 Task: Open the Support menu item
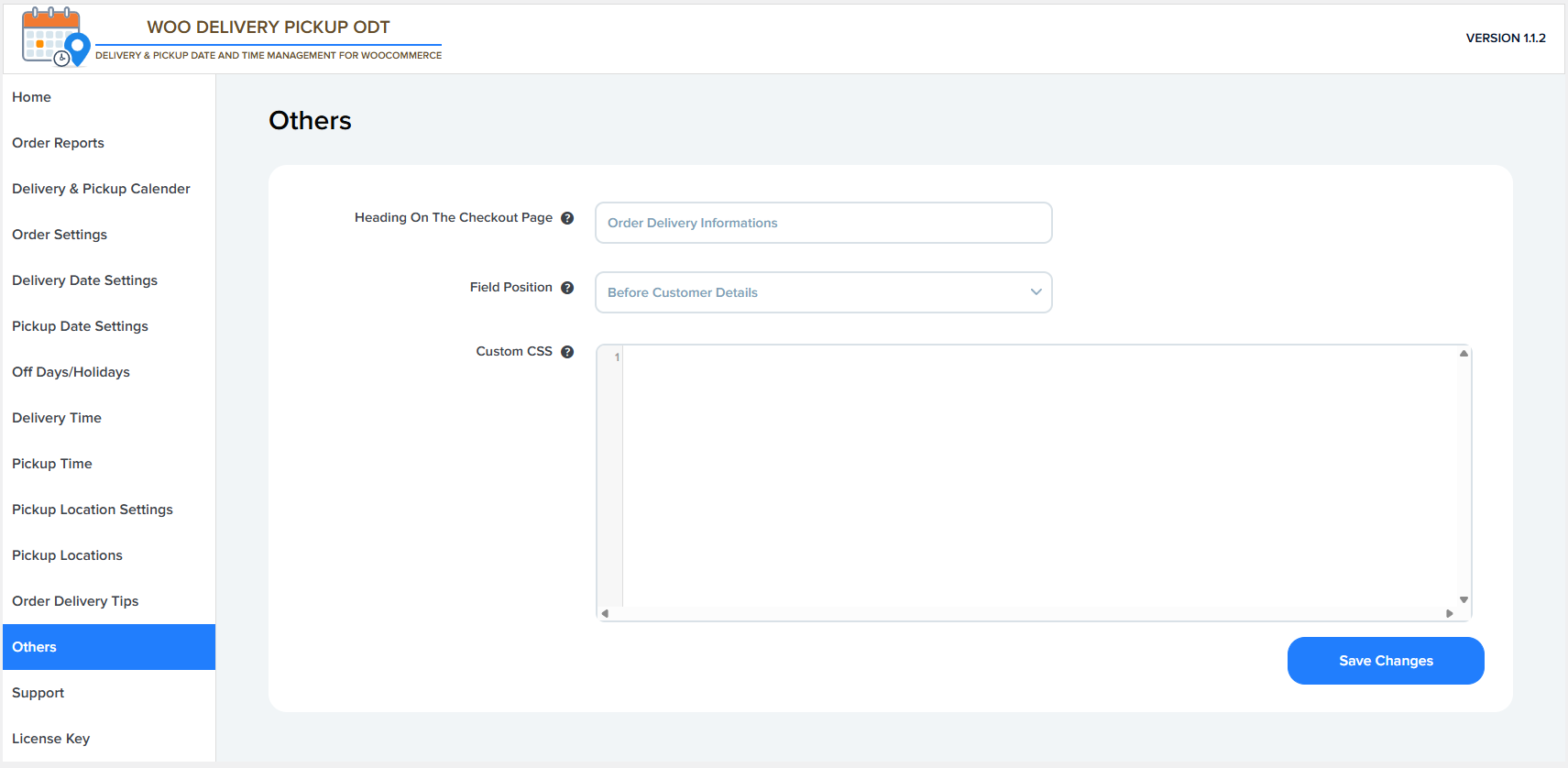38,693
